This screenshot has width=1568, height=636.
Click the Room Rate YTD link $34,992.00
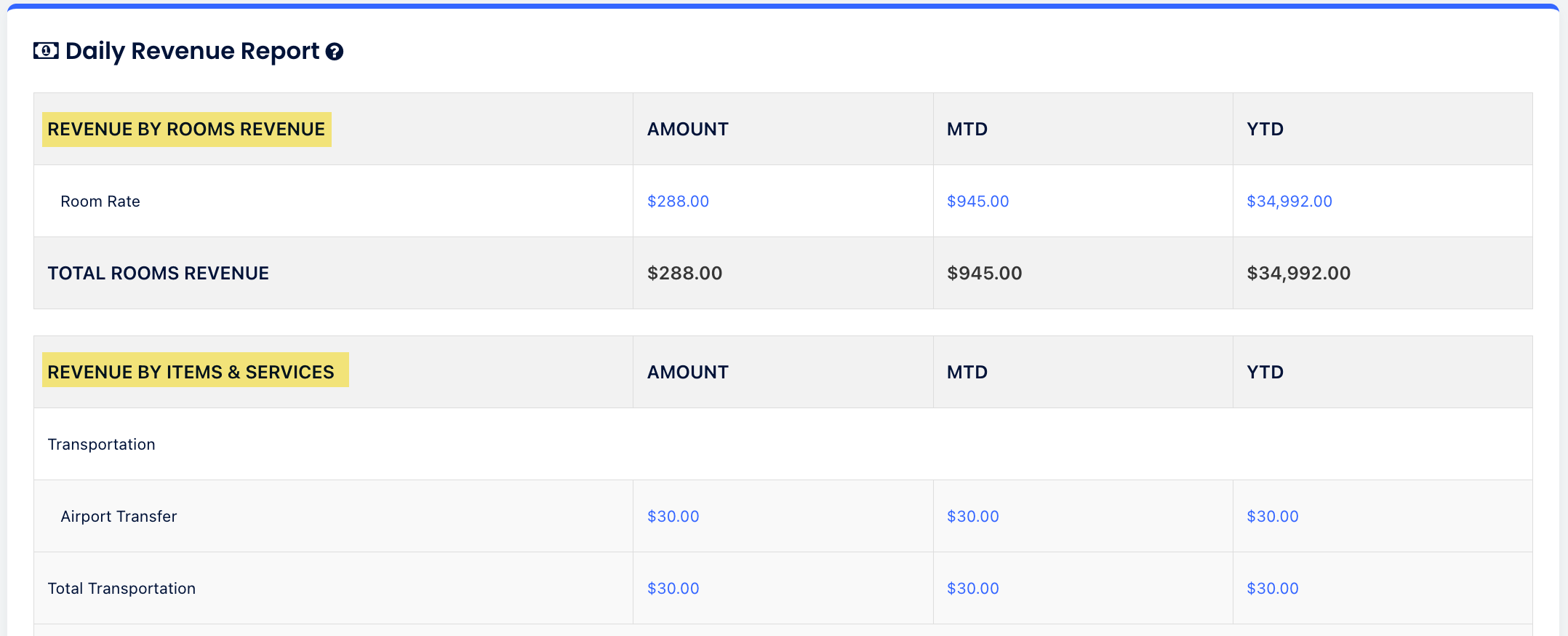point(1289,202)
